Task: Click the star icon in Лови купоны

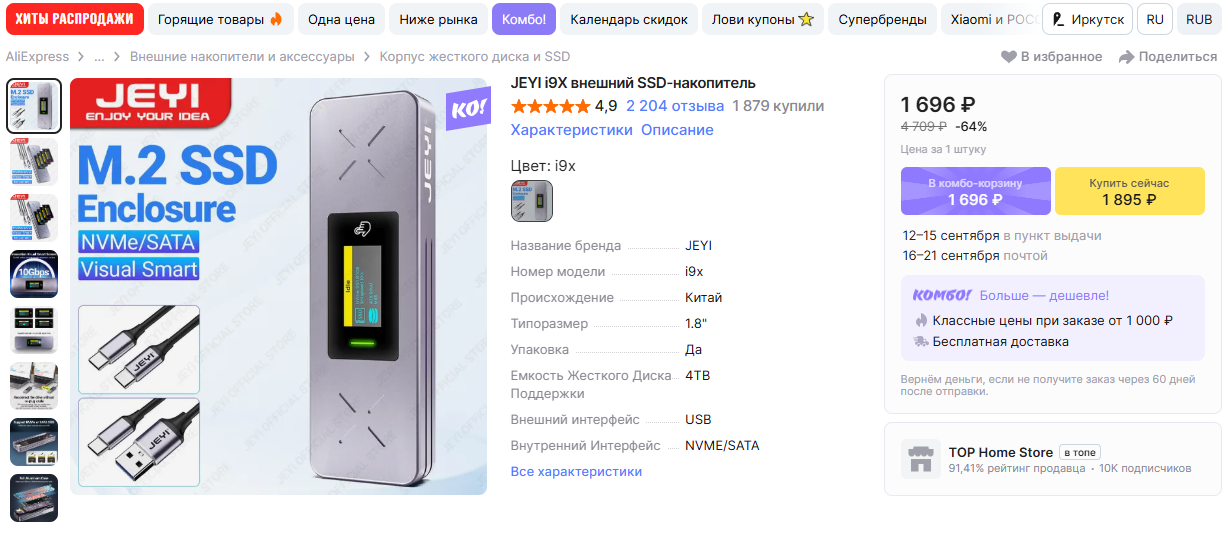Action: click(x=806, y=19)
